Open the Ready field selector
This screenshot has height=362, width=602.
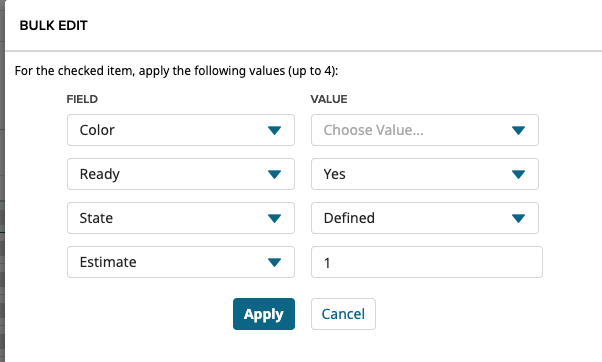[181, 174]
